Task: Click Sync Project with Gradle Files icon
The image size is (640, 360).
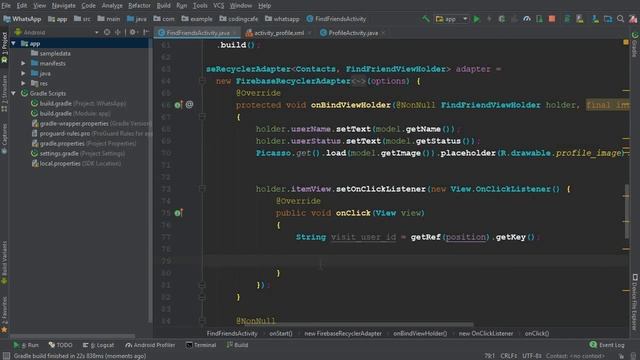Action: pos(567,19)
